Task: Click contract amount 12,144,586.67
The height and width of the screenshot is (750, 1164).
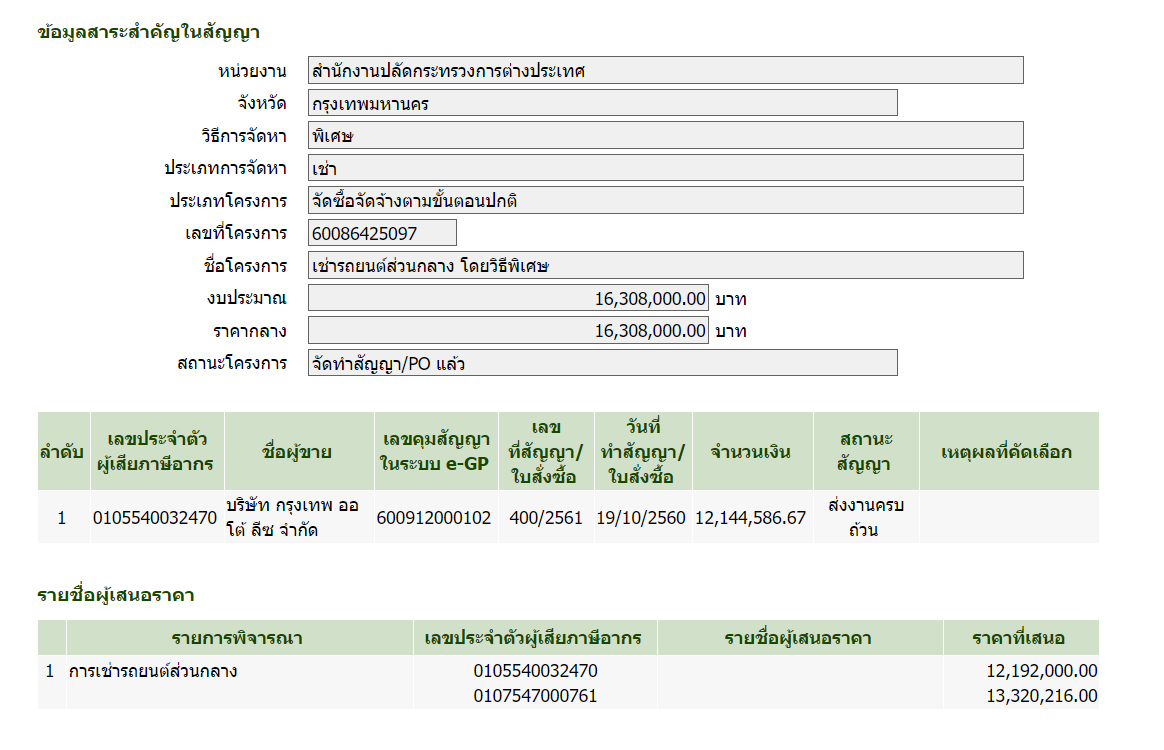Action: [750, 518]
